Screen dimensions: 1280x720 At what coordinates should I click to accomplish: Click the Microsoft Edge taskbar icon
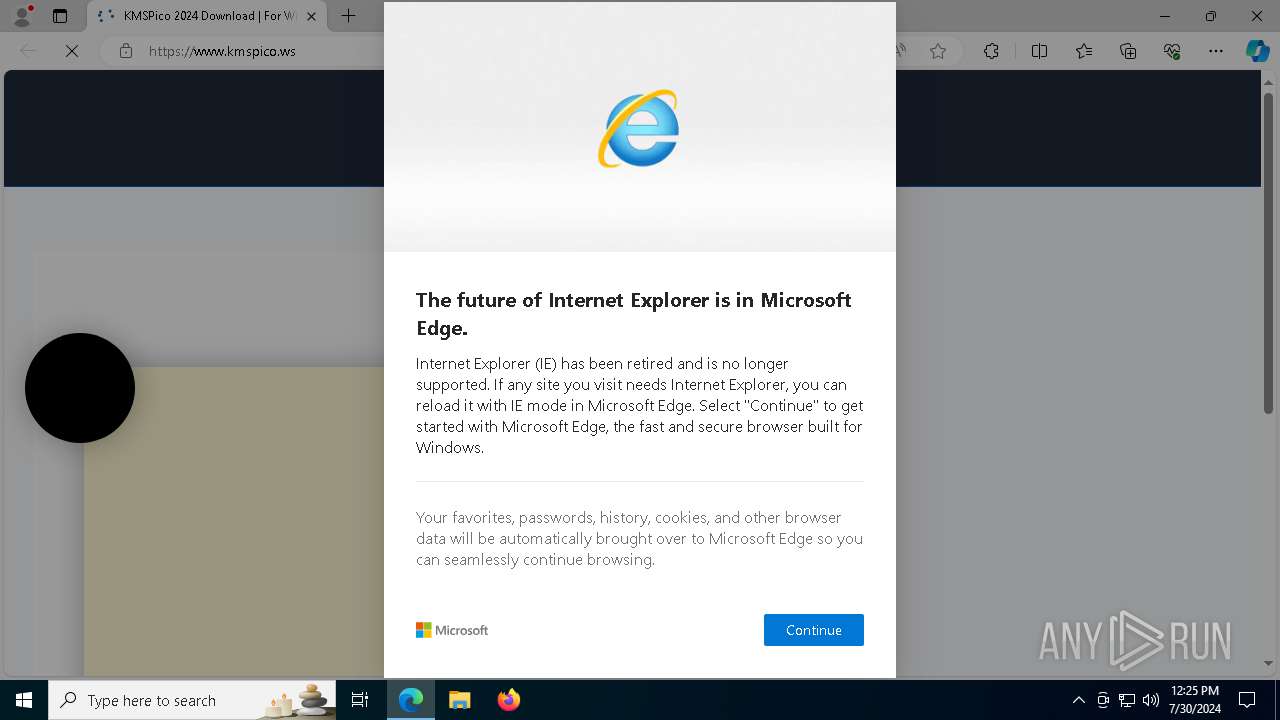[x=411, y=700]
